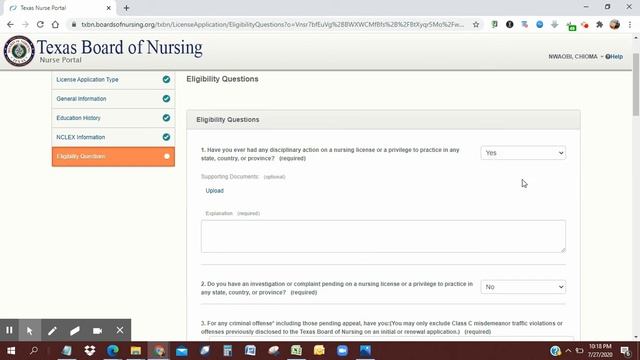Click the taskbar clock showing 10:18 PM
The width and height of the screenshot is (640, 360).
pos(600,351)
